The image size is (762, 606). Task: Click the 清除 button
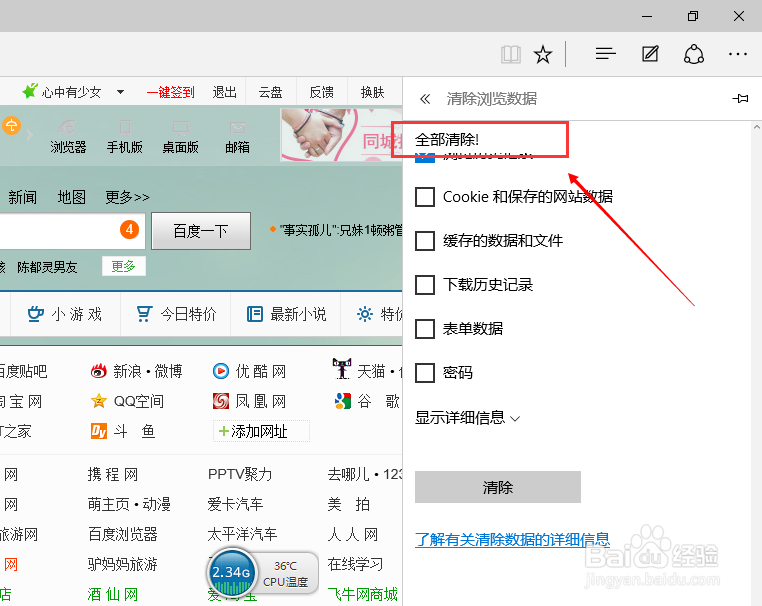[x=498, y=487]
